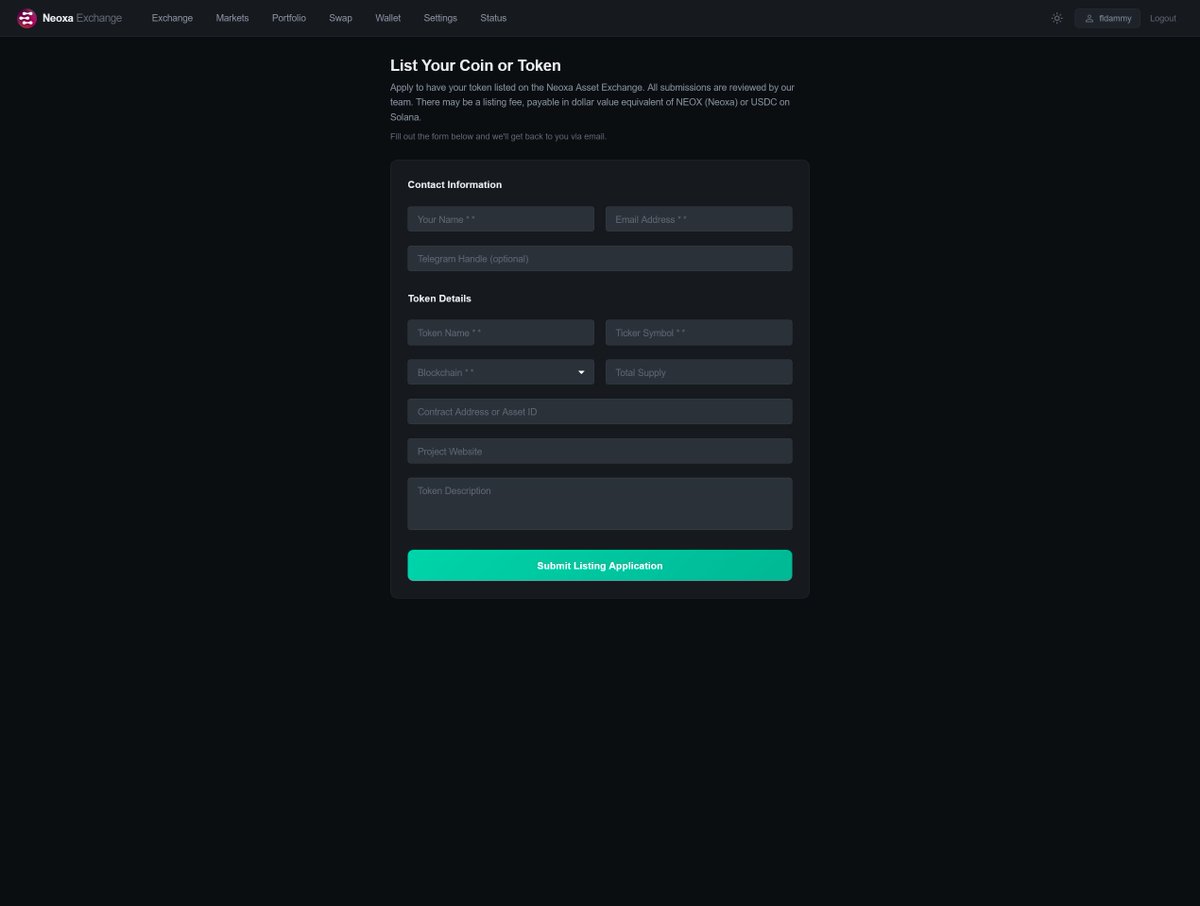
Task: Focus the Contract Address or Asset ID field
Action: [x=600, y=411]
